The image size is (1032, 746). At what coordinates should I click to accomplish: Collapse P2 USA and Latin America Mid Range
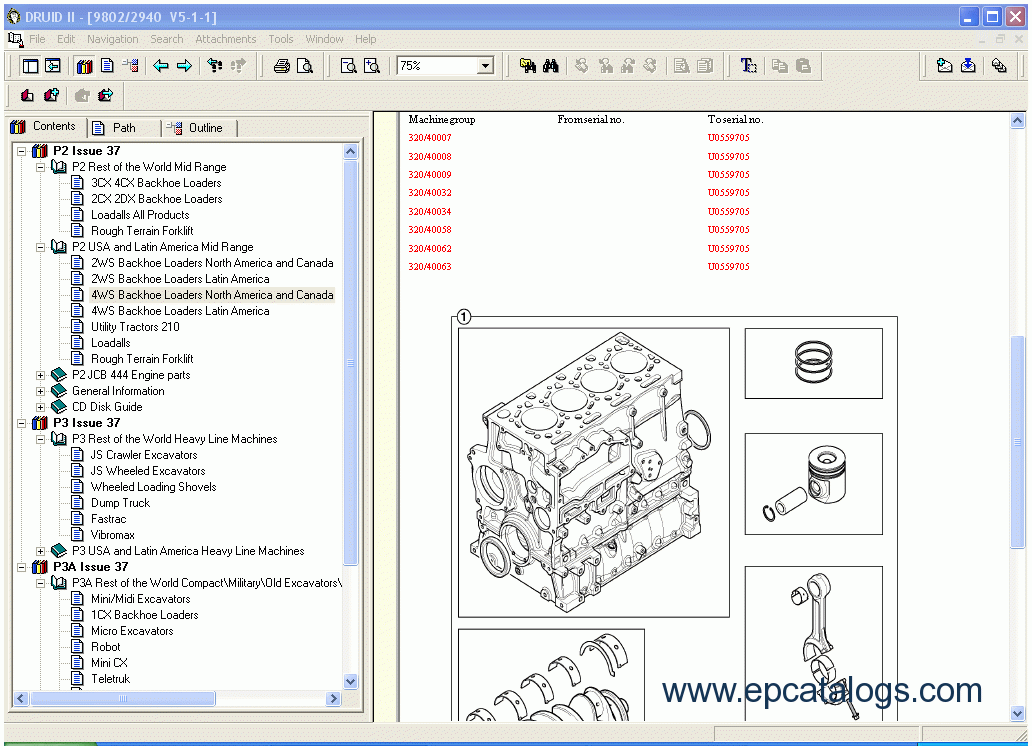pyautogui.click(x=41, y=248)
